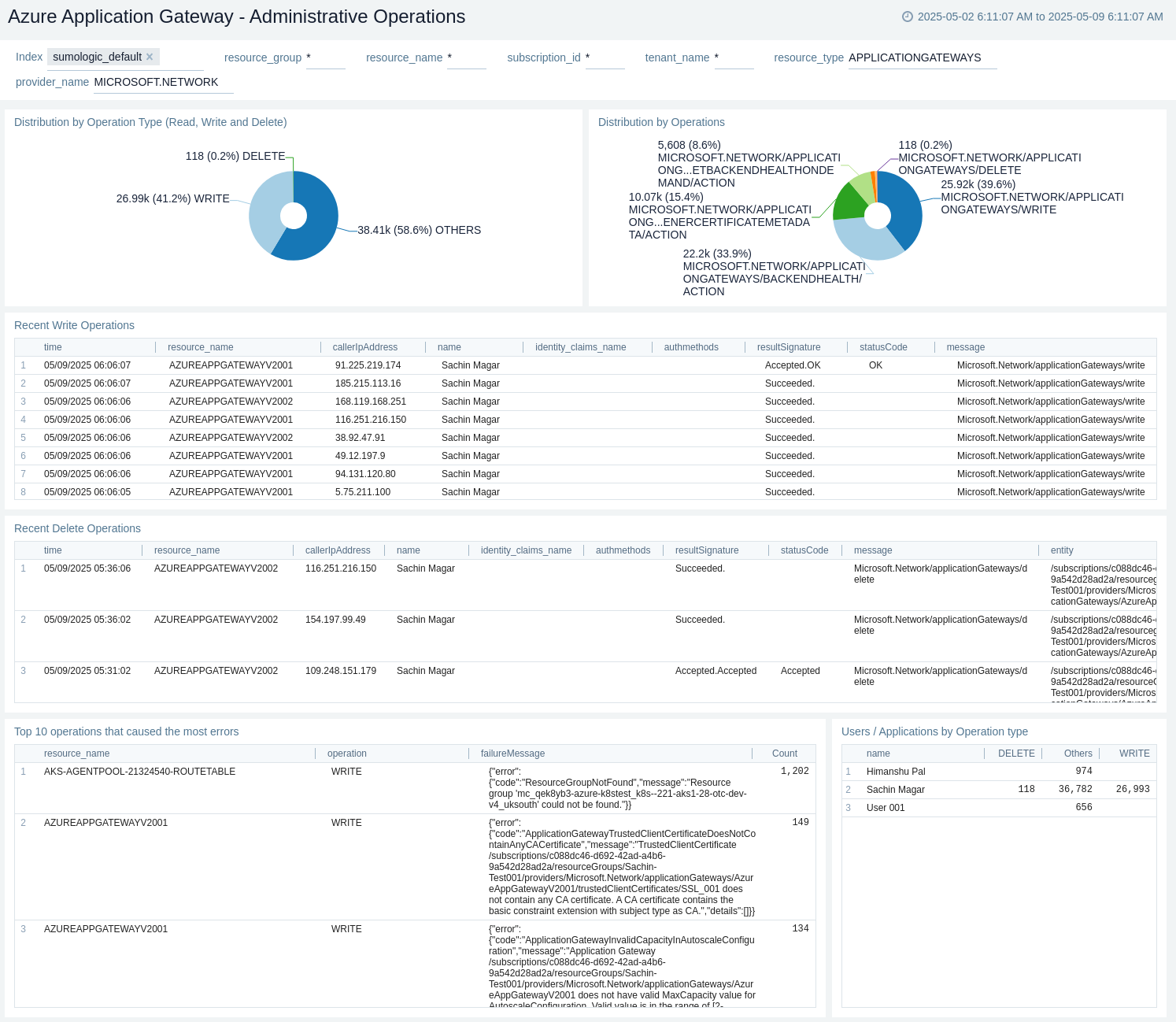Screen dimensions: 1176x1022
Task: Sort users table by Others column
Action: click(1078, 754)
